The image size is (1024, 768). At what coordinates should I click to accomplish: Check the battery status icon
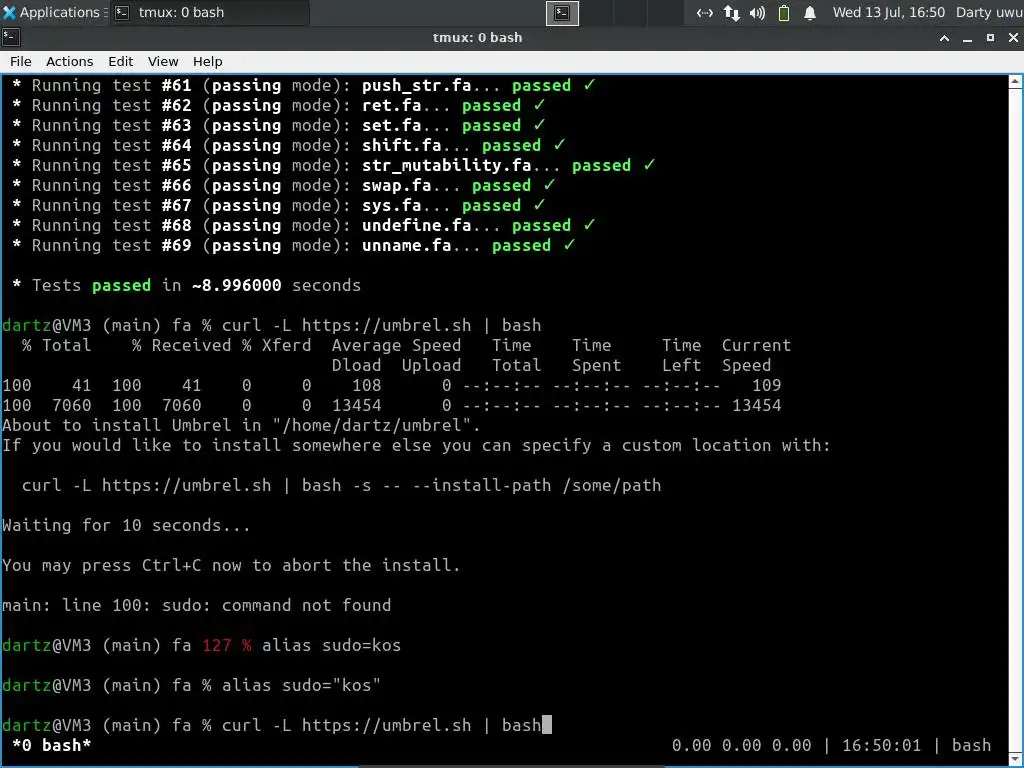[784, 12]
